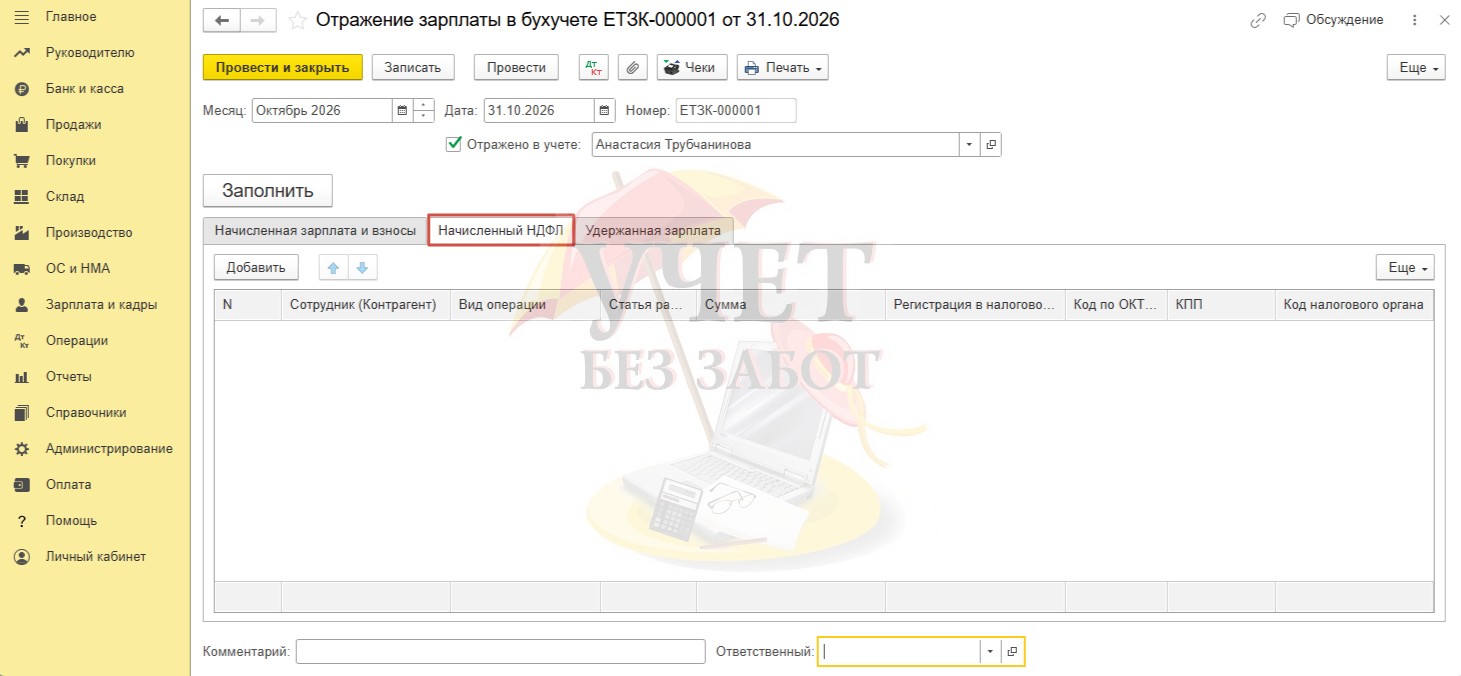This screenshot has width=1461, height=676.
Task: Open the Главное section icon
Action: point(22,17)
